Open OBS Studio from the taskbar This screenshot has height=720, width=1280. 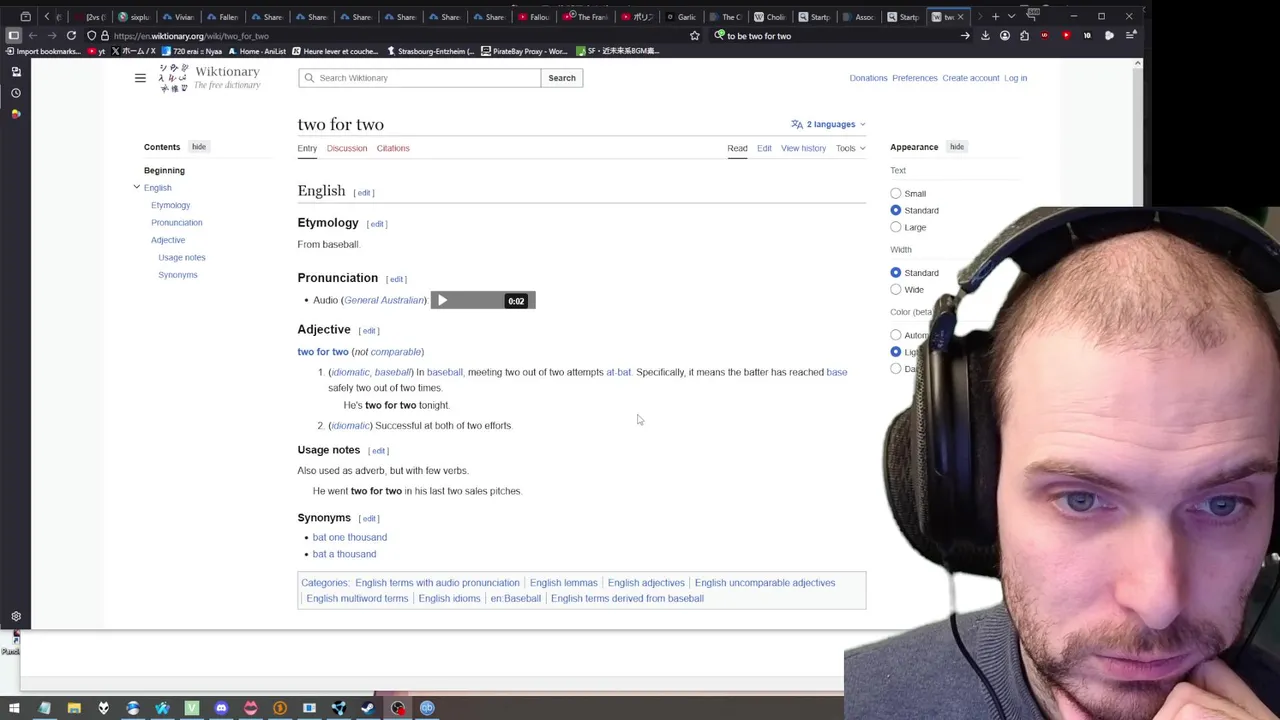coord(398,708)
